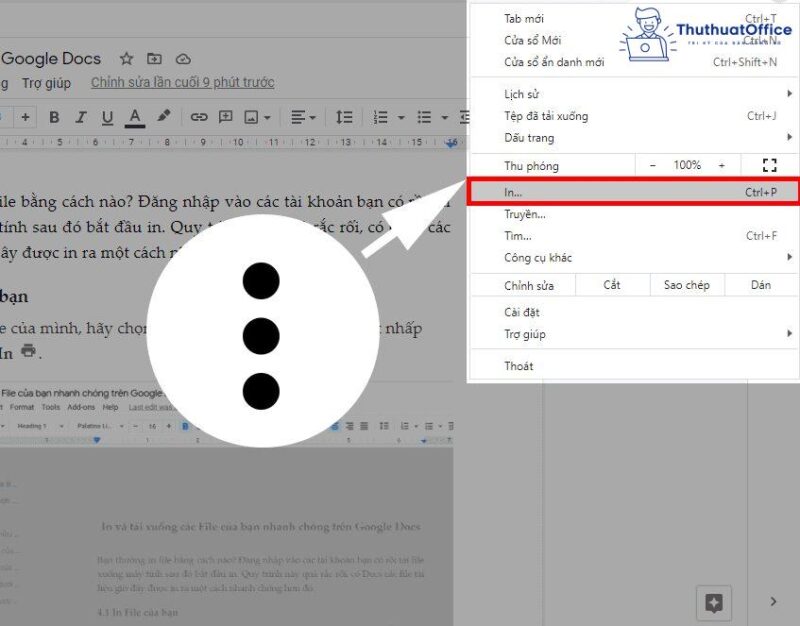Expand the 'Trợ giúp' submenu in Chrome menu
Screen dimensions: 800x626
[633, 334]
